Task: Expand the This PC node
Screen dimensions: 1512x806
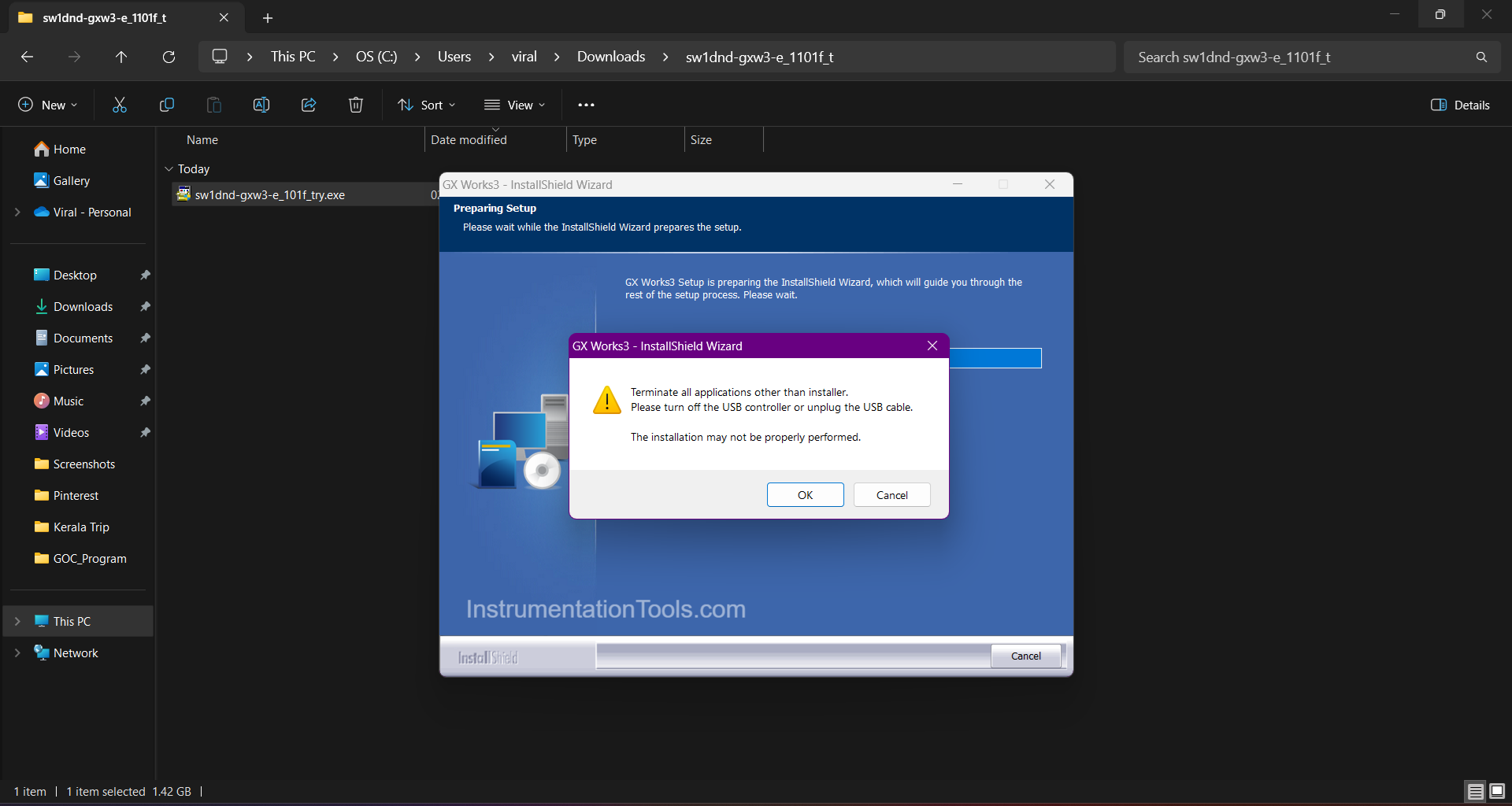Action: point(17,621)
